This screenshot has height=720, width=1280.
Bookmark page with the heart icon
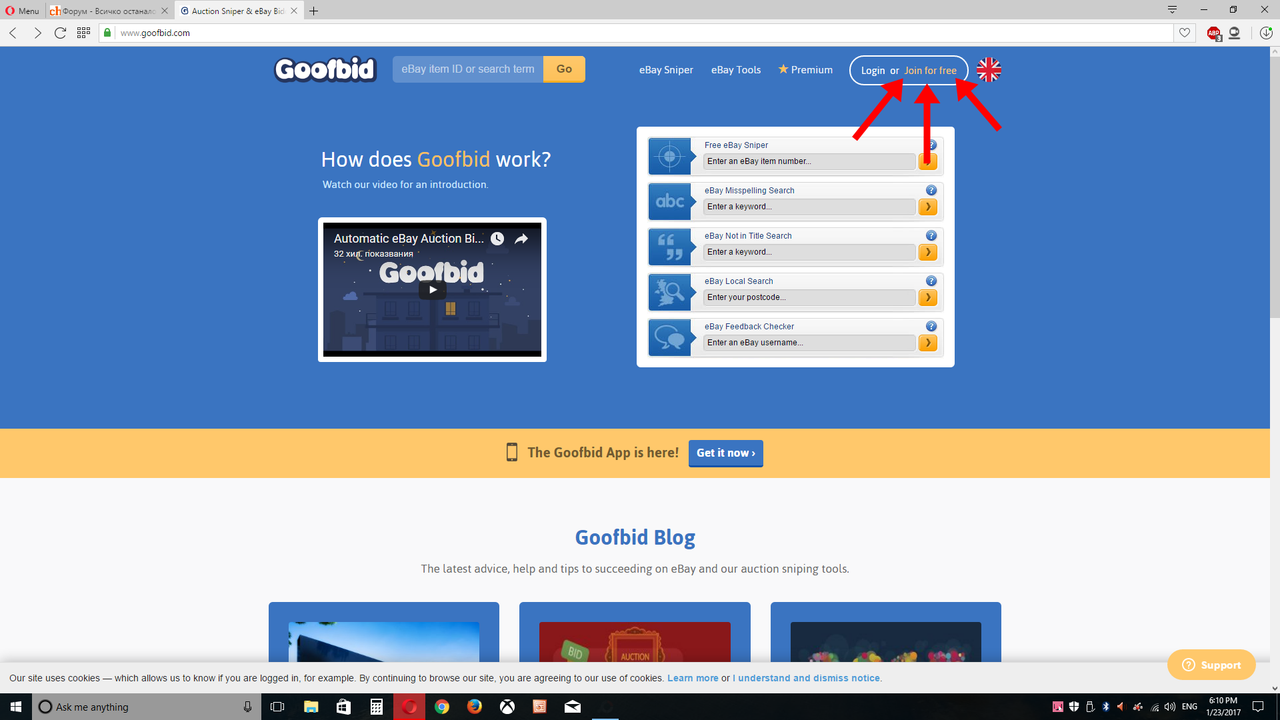coord(1185,33)
